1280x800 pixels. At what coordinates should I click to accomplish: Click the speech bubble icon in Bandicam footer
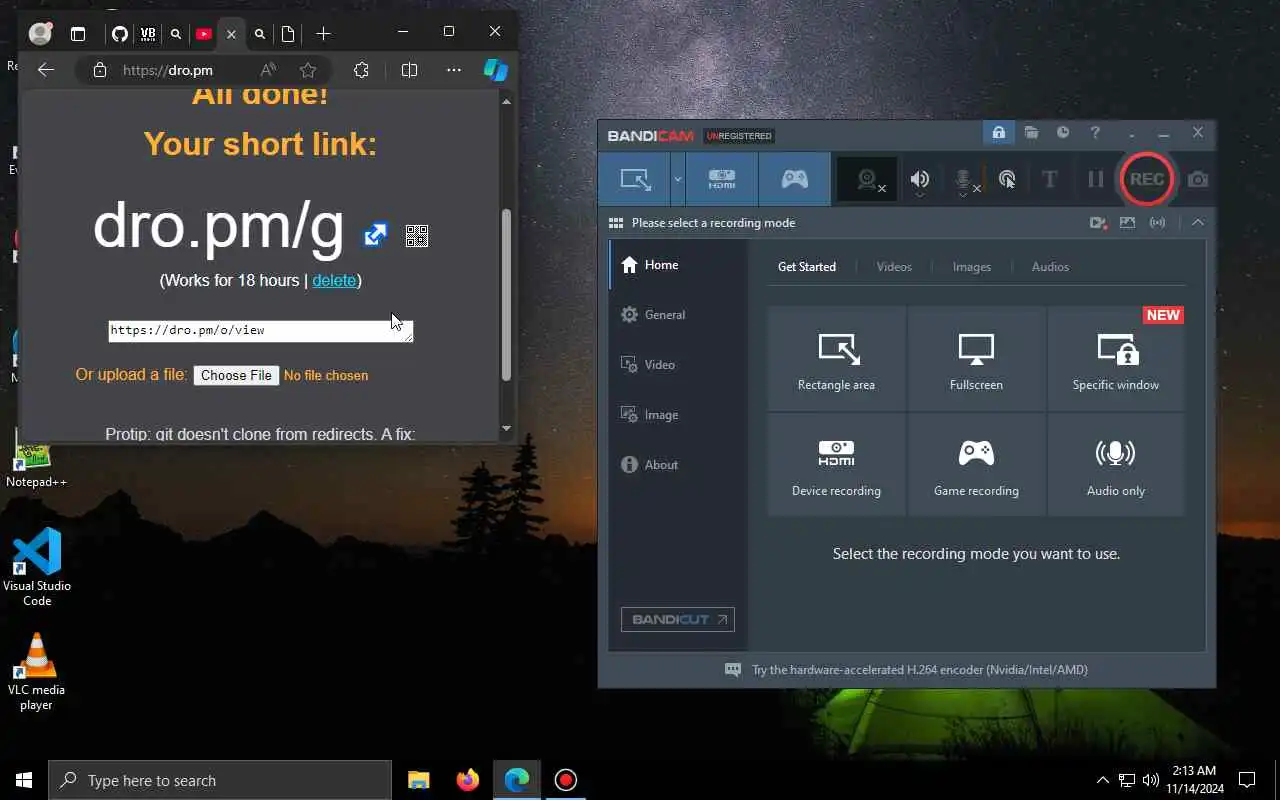click(x=733, y=670)
